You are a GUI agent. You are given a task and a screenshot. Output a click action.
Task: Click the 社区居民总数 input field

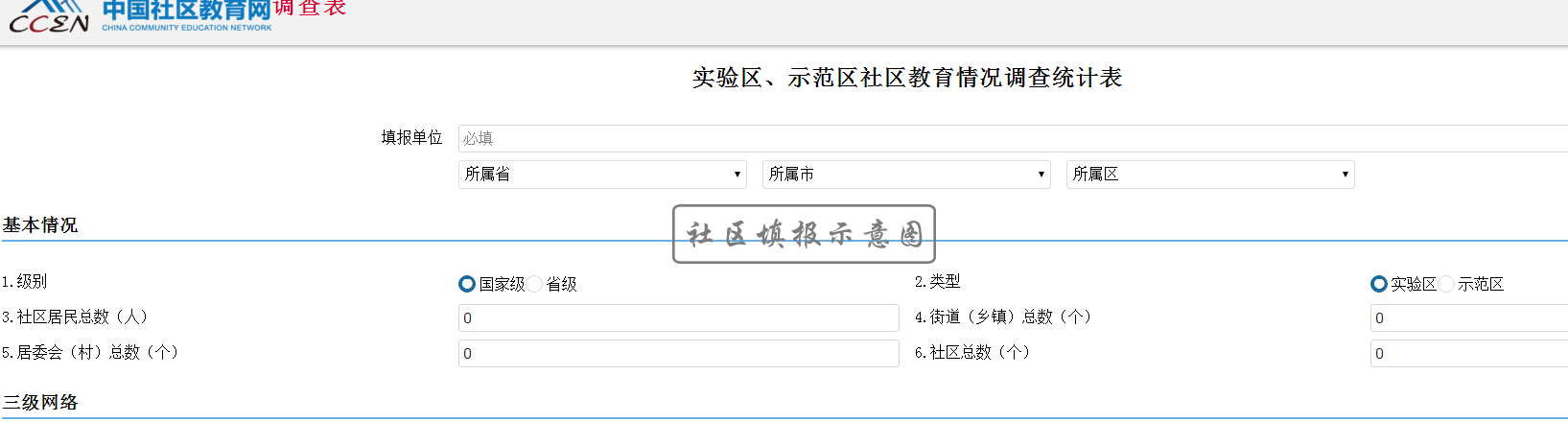pos(679,318)
